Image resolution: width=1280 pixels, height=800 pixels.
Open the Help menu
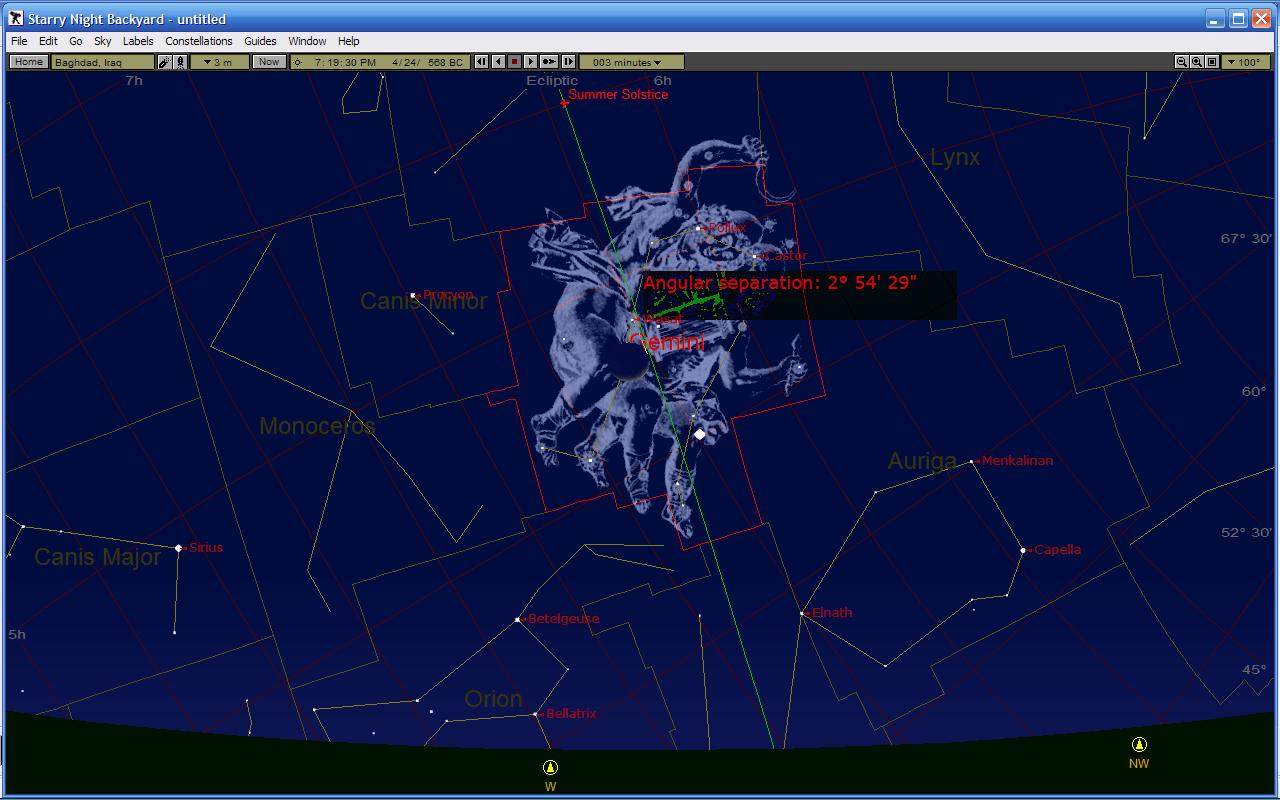coord(348,41)
